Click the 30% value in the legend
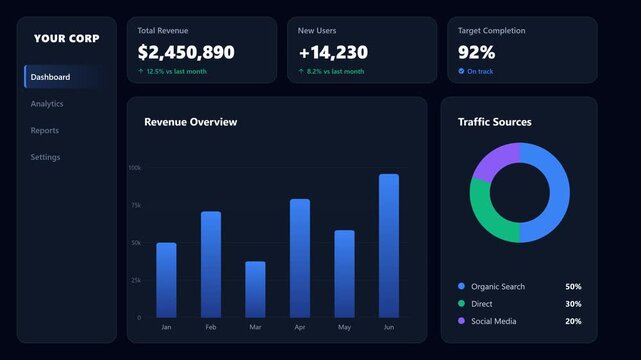Image resolution: width=641 pixels, height=360 pixels. tap(573, 304)
